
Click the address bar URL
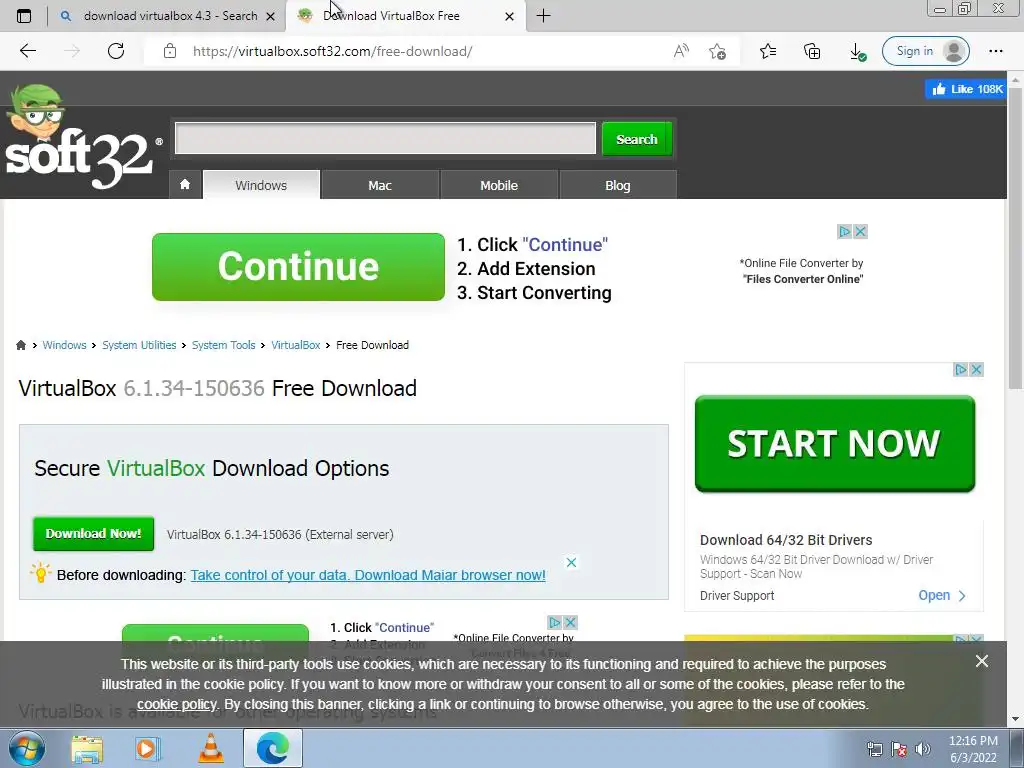click(332, 51)
